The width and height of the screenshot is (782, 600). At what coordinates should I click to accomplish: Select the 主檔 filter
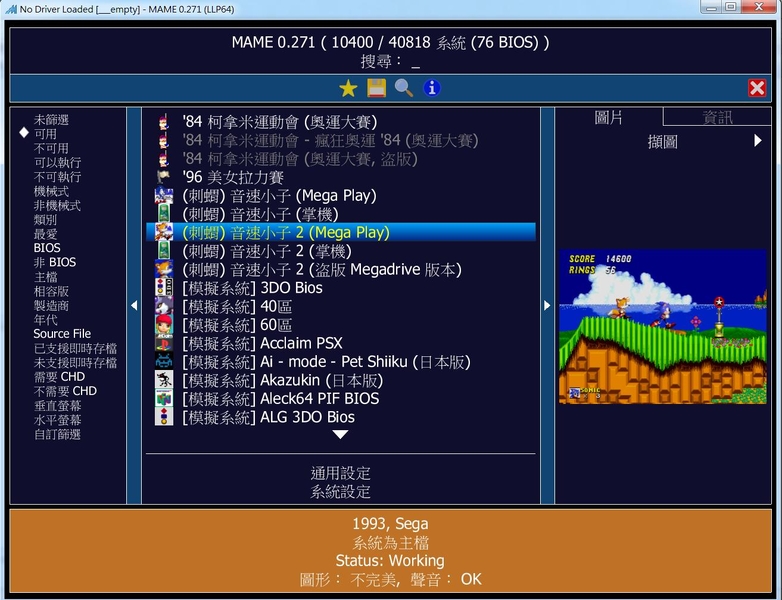pos(45,277)
